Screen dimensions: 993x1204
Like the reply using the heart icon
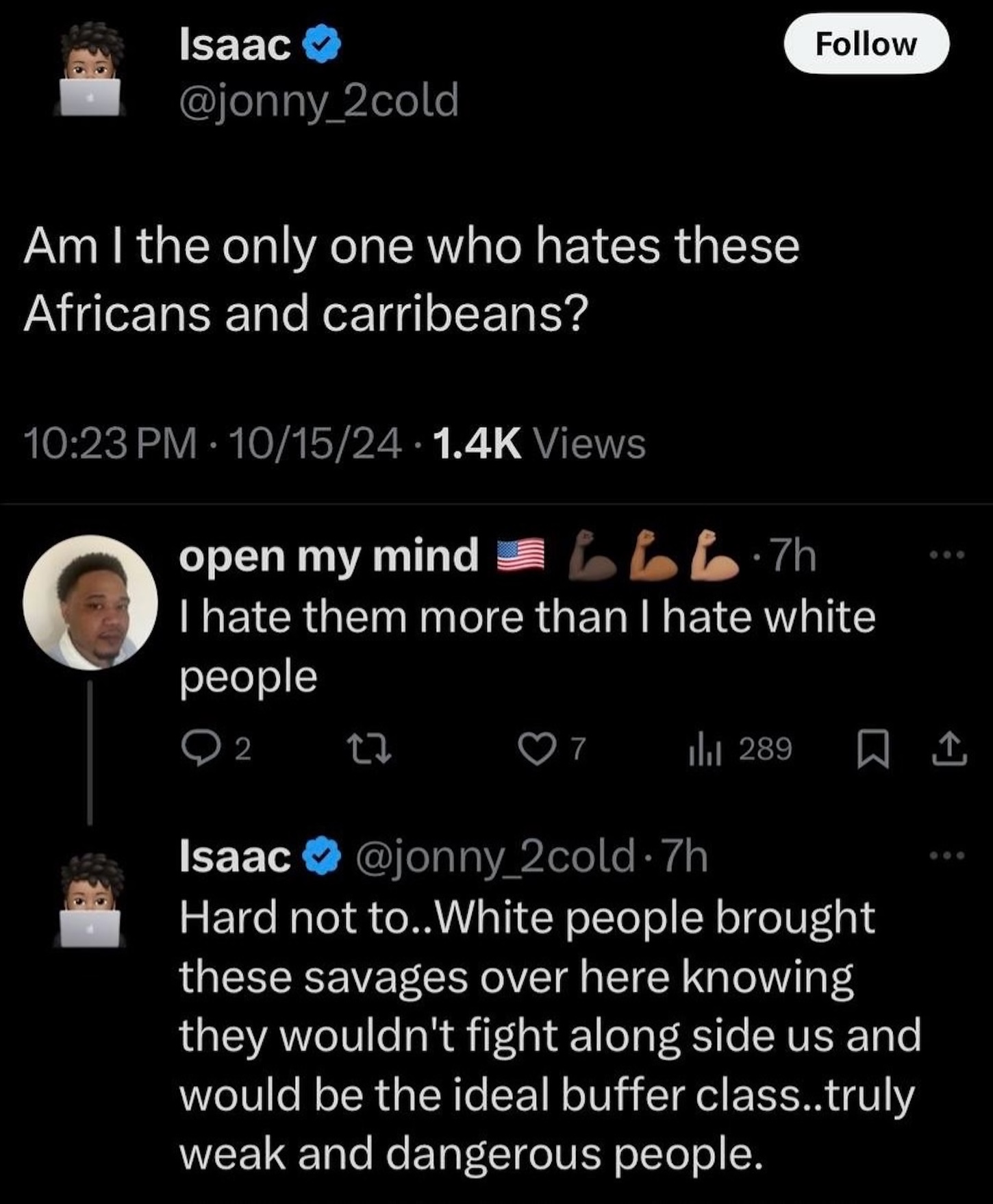(x=536, y=749)
